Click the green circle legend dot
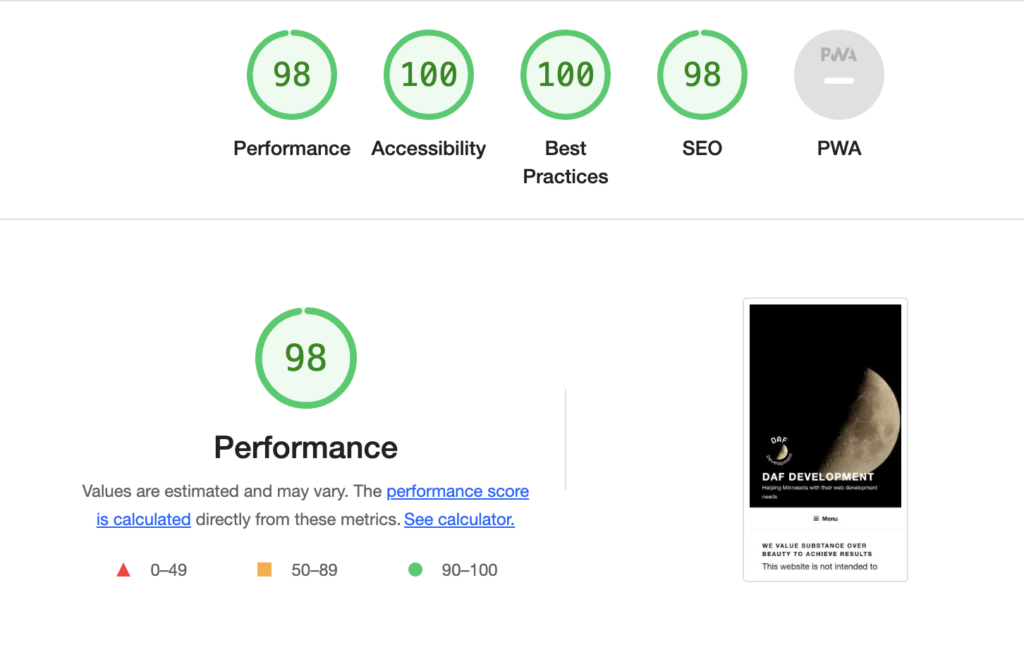Image resolution: width=1024 pixels, height=647 pixels. tap(415, 569)
